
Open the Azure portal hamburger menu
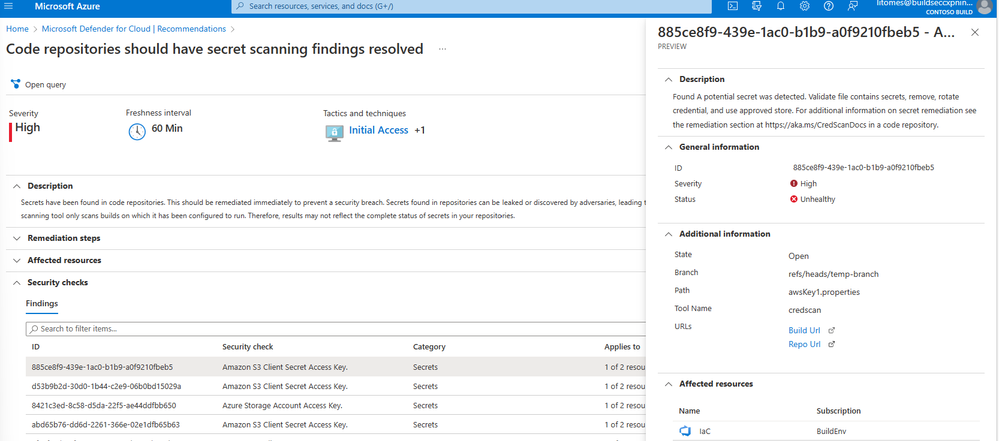[8, 6]
